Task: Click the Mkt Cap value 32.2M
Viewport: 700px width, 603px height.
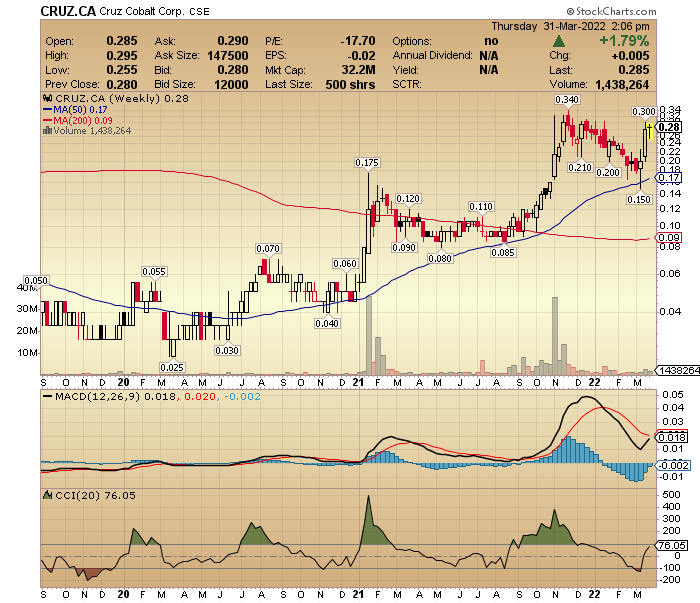Action: pos(358,70)
